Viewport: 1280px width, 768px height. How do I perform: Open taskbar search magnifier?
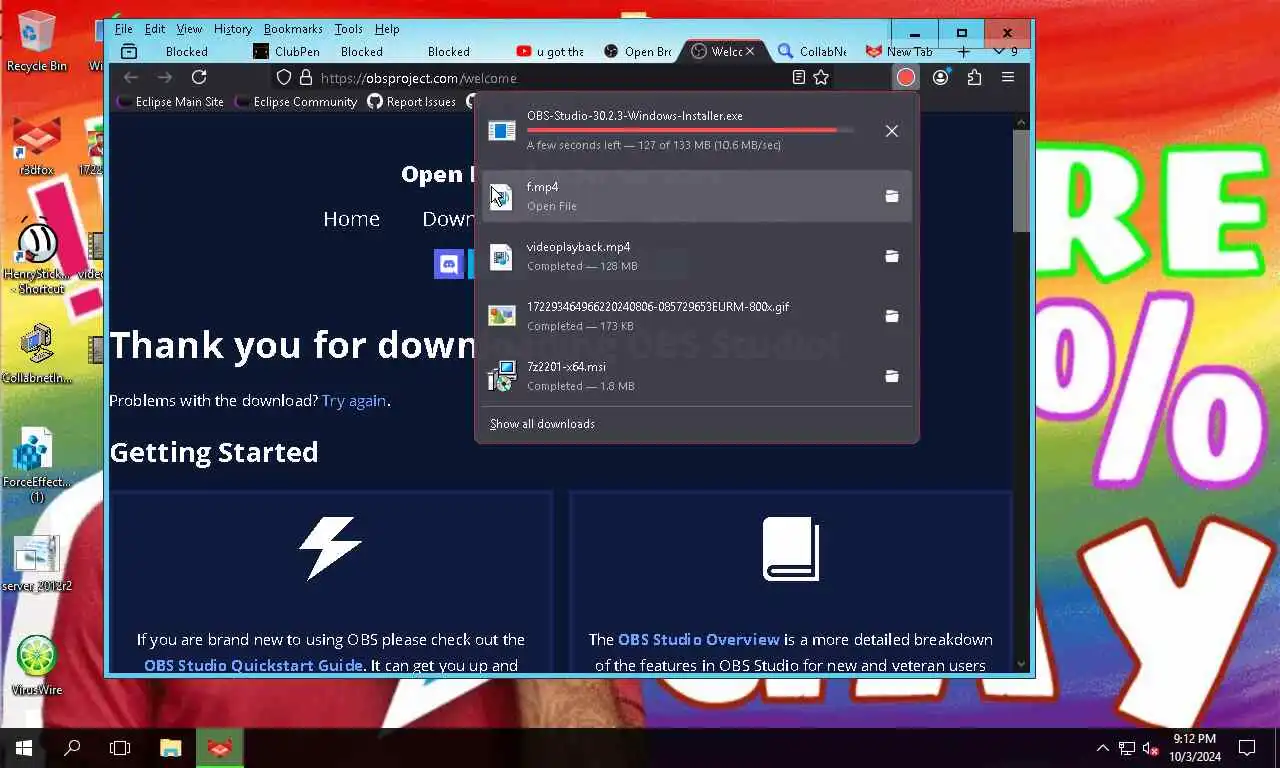(72, 748)
